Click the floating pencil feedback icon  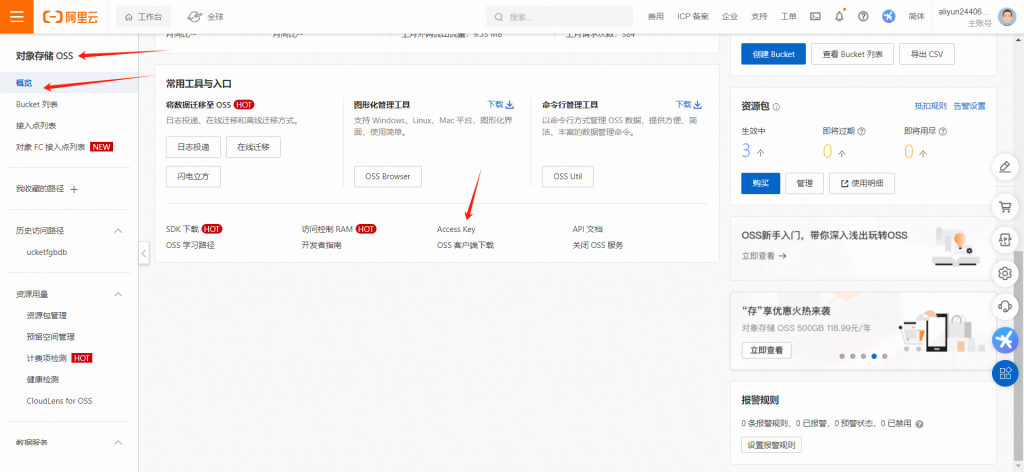[1006, 167]
